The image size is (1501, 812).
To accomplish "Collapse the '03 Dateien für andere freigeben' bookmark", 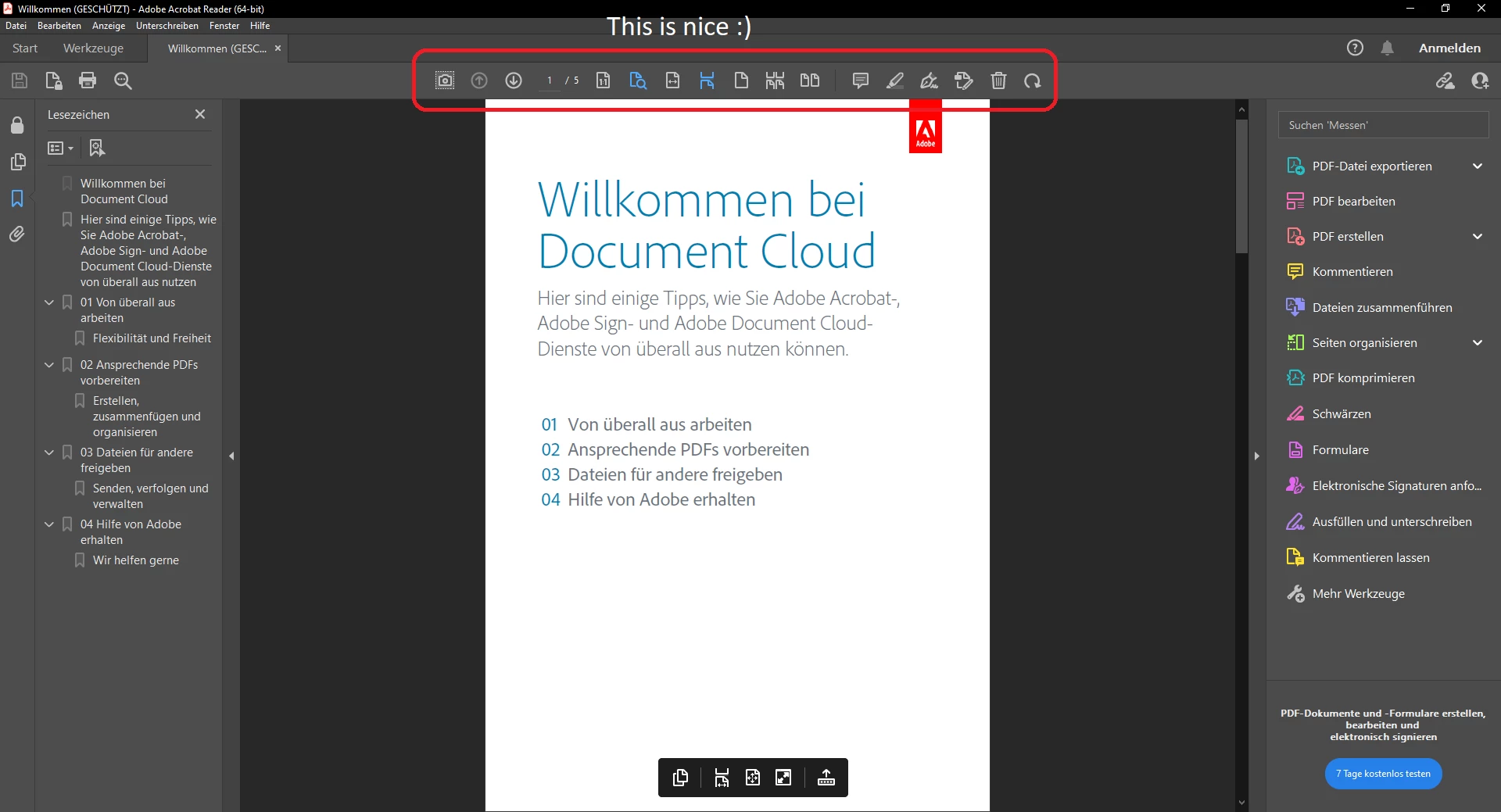I will [49, 453].
